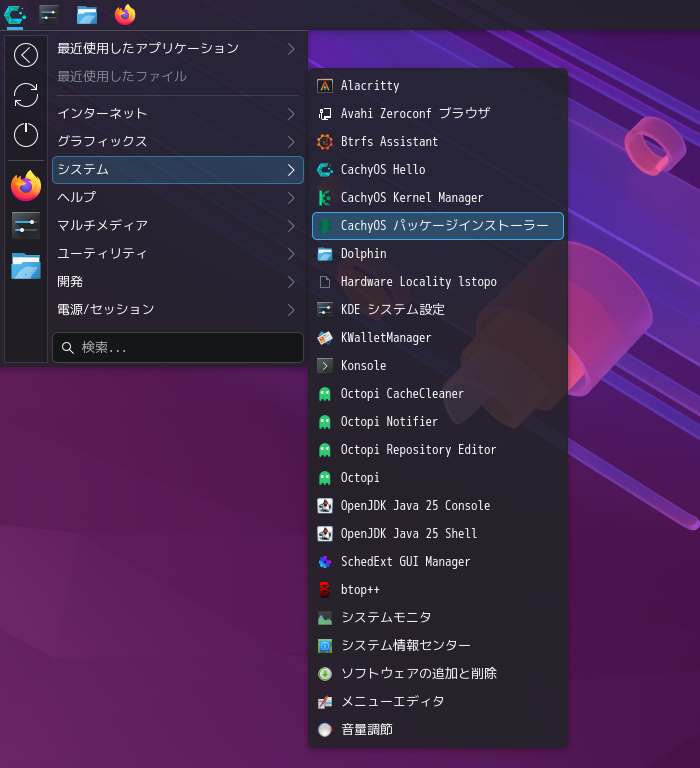Click the power button sidebar icon

tap(26, 135)
